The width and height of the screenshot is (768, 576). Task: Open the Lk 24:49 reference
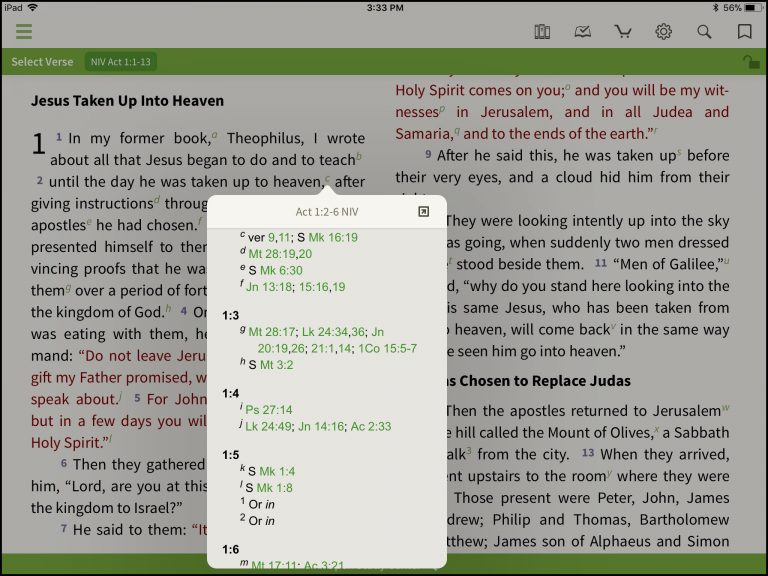pyautogui.click(x=268, y=426)
